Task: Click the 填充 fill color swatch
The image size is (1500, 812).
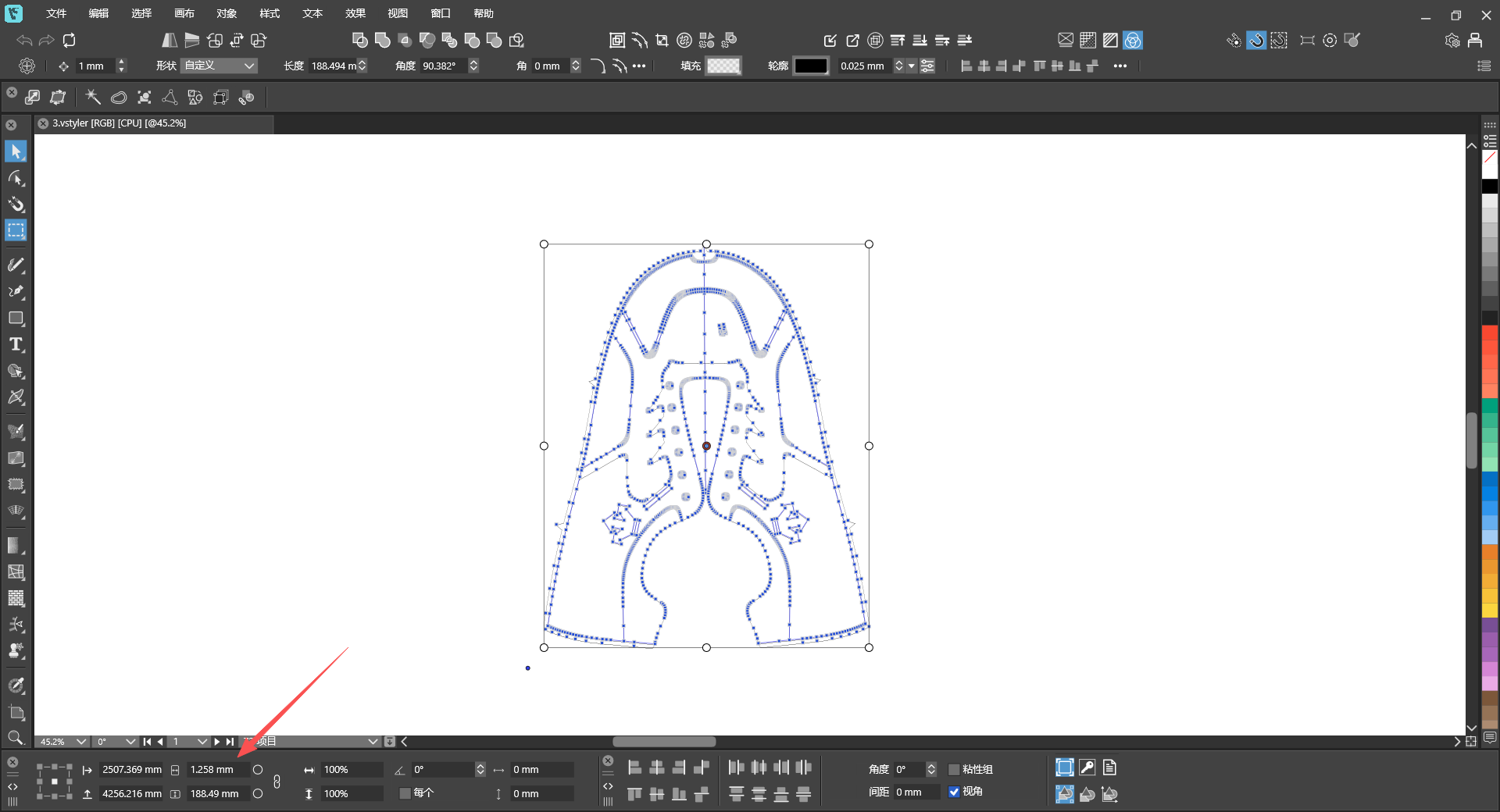Action: (x=723, y=66)
